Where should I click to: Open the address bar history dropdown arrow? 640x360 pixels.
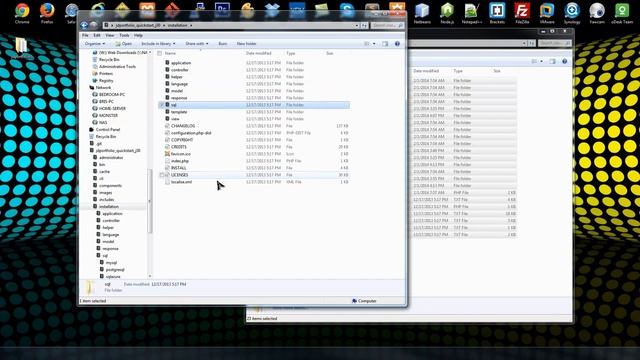tap(357, 25)
